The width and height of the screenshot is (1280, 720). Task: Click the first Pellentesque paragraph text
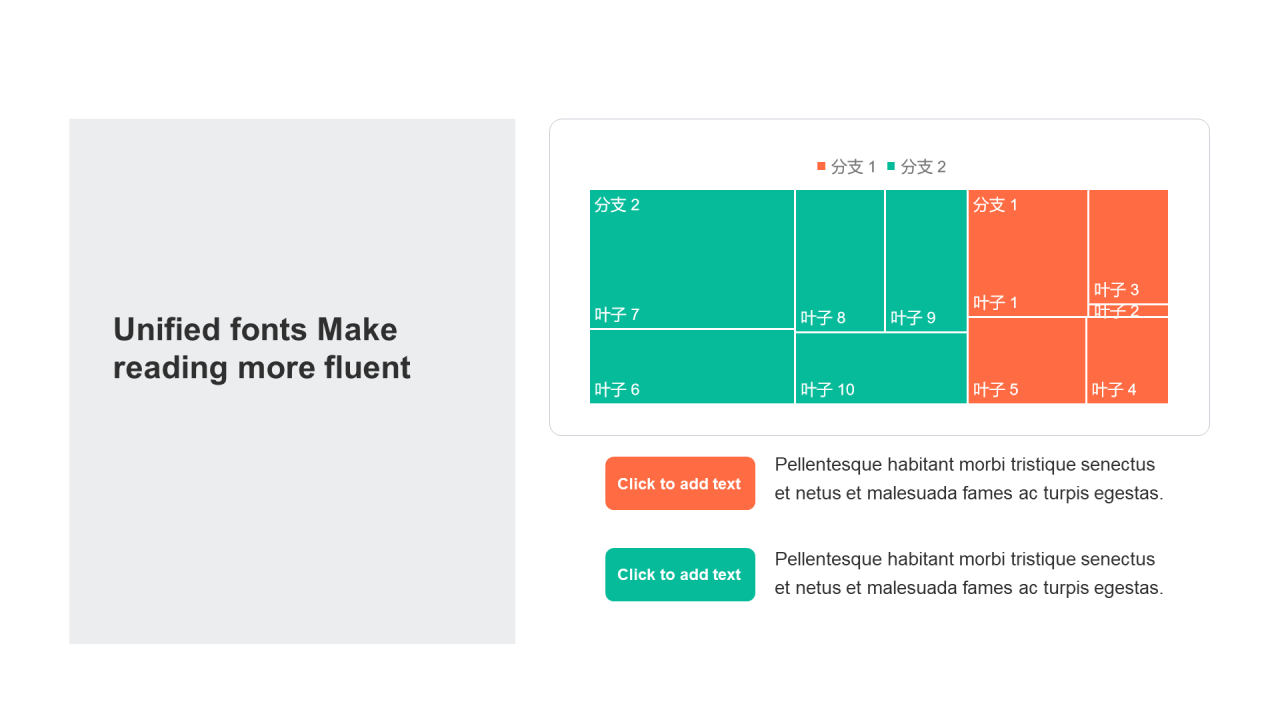coord(969,479)
